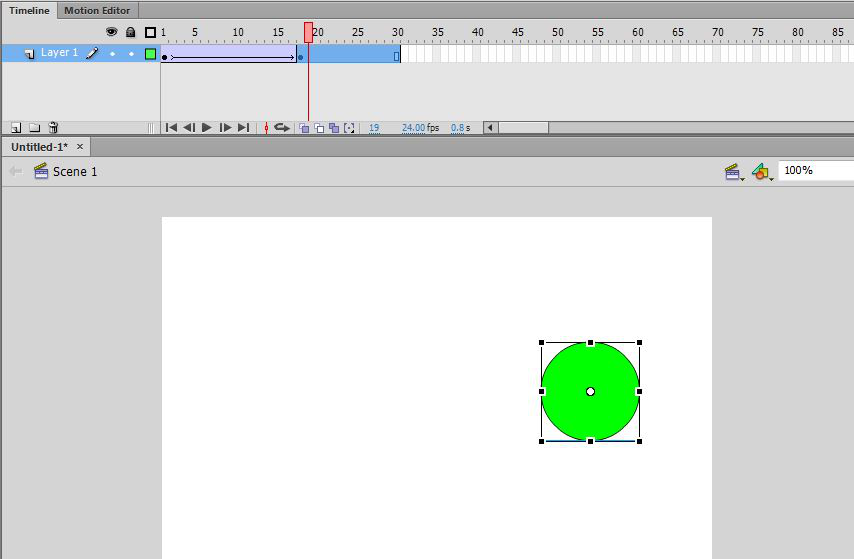Delete layer using the trash icon
This screenshot has height=559, width=854.
click(x=53, y=128)
